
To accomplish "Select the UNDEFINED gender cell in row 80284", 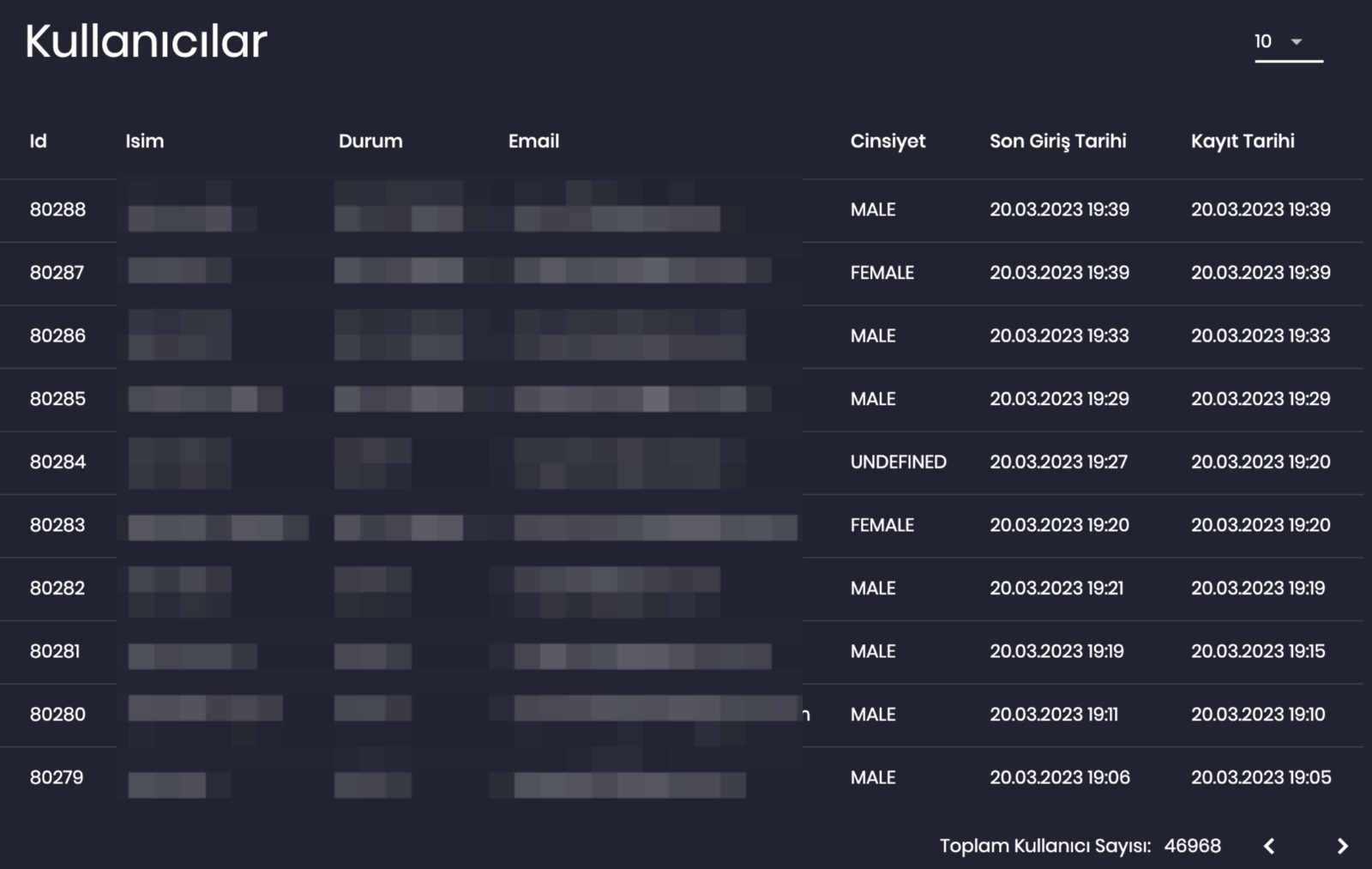I will point(898,462).
